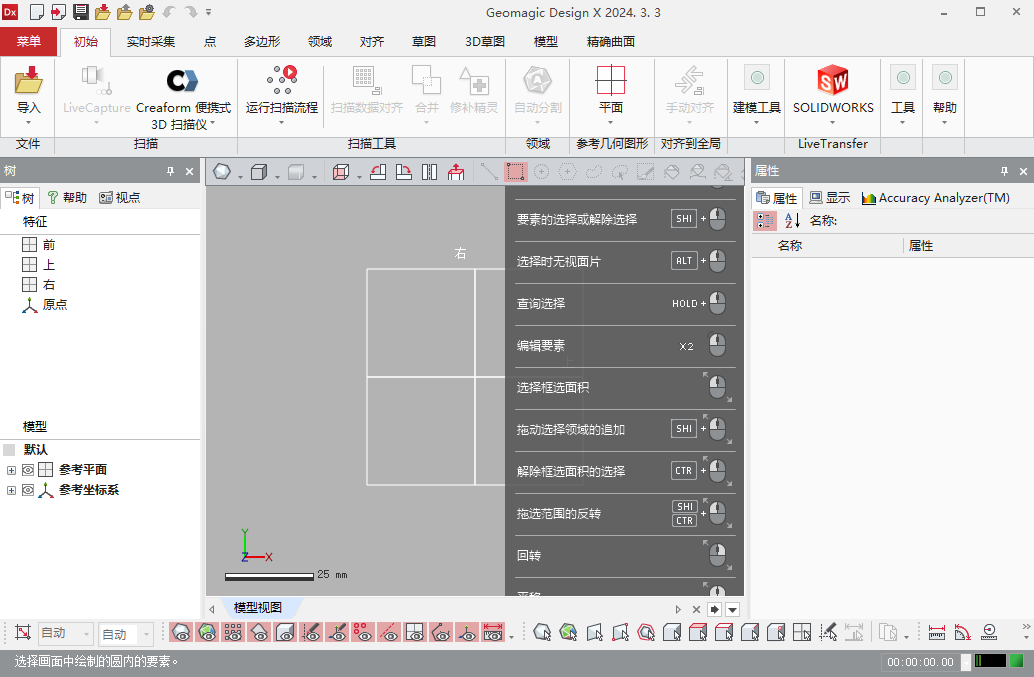The image size is (1034, 677).
Task: Switch to the 模型 ribbon tab
Action: tap(545, 42)
